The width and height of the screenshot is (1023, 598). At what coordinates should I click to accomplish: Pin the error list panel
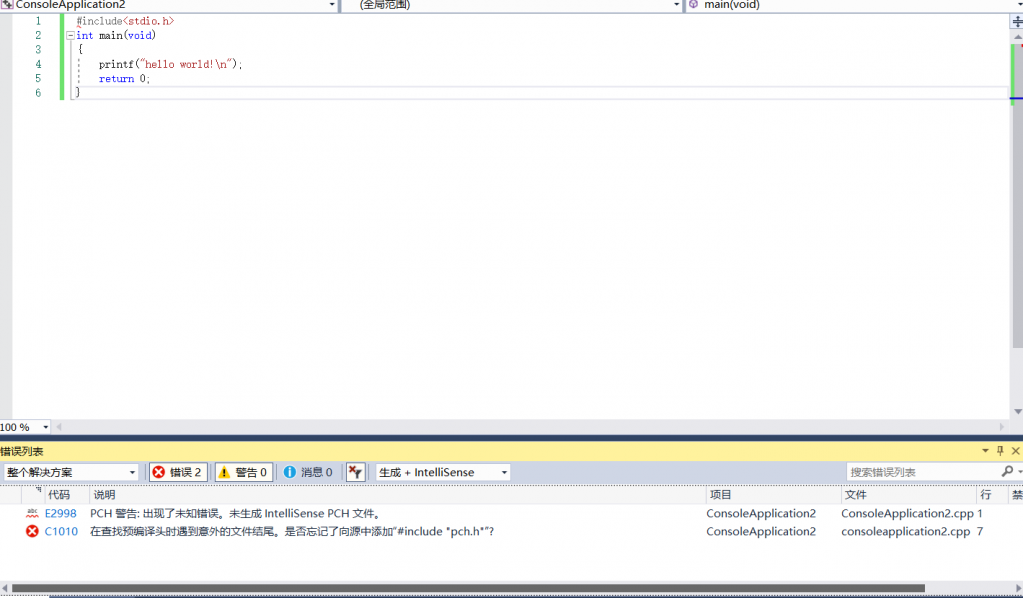click(1000, 451)
